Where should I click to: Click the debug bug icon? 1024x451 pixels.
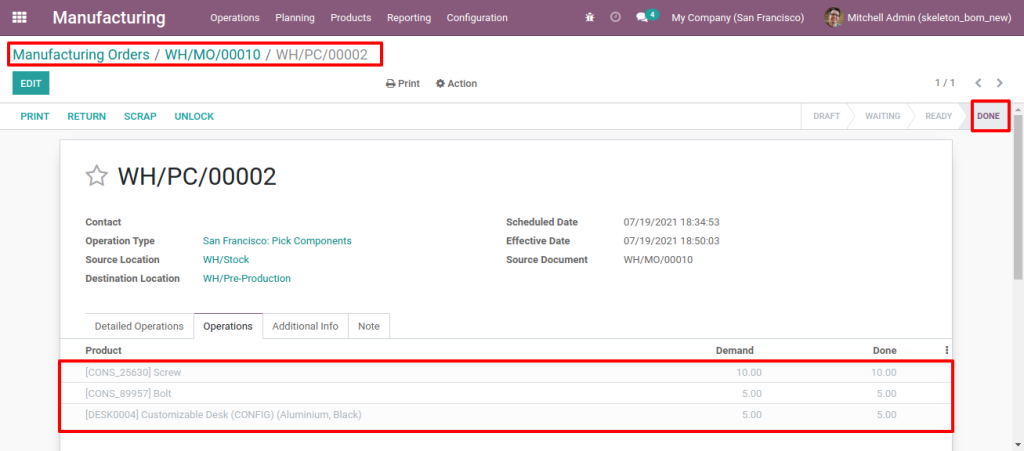coord(590,17)
